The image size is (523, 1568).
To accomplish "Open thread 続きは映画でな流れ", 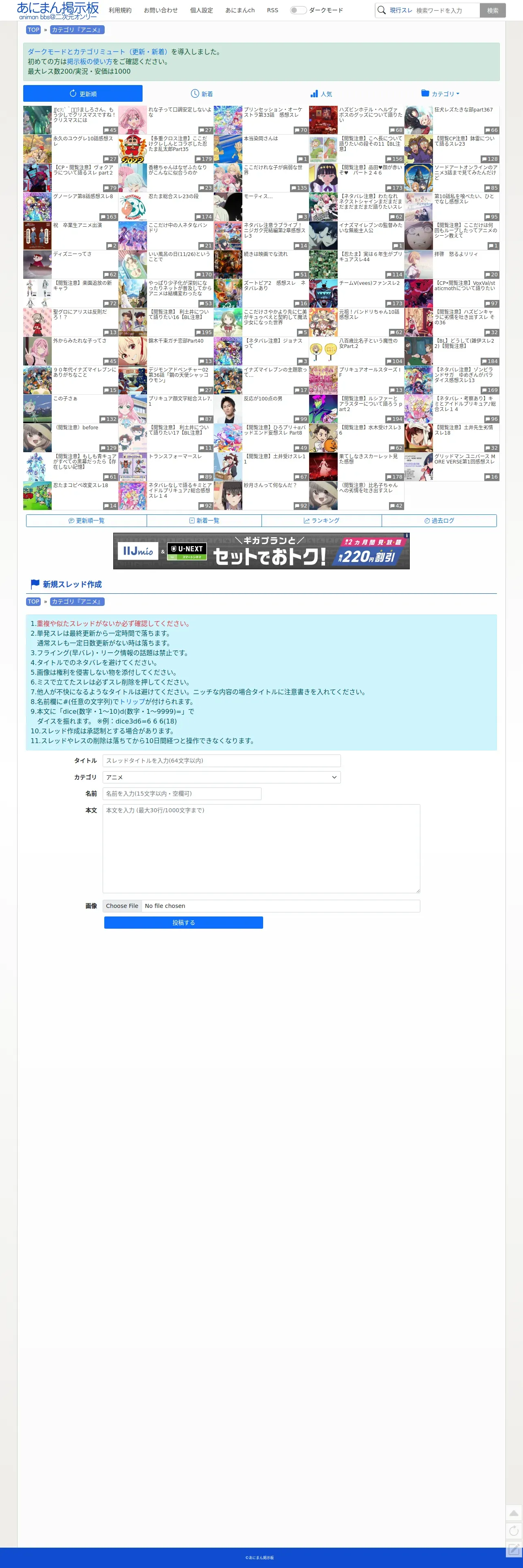I will click(265, 254).
